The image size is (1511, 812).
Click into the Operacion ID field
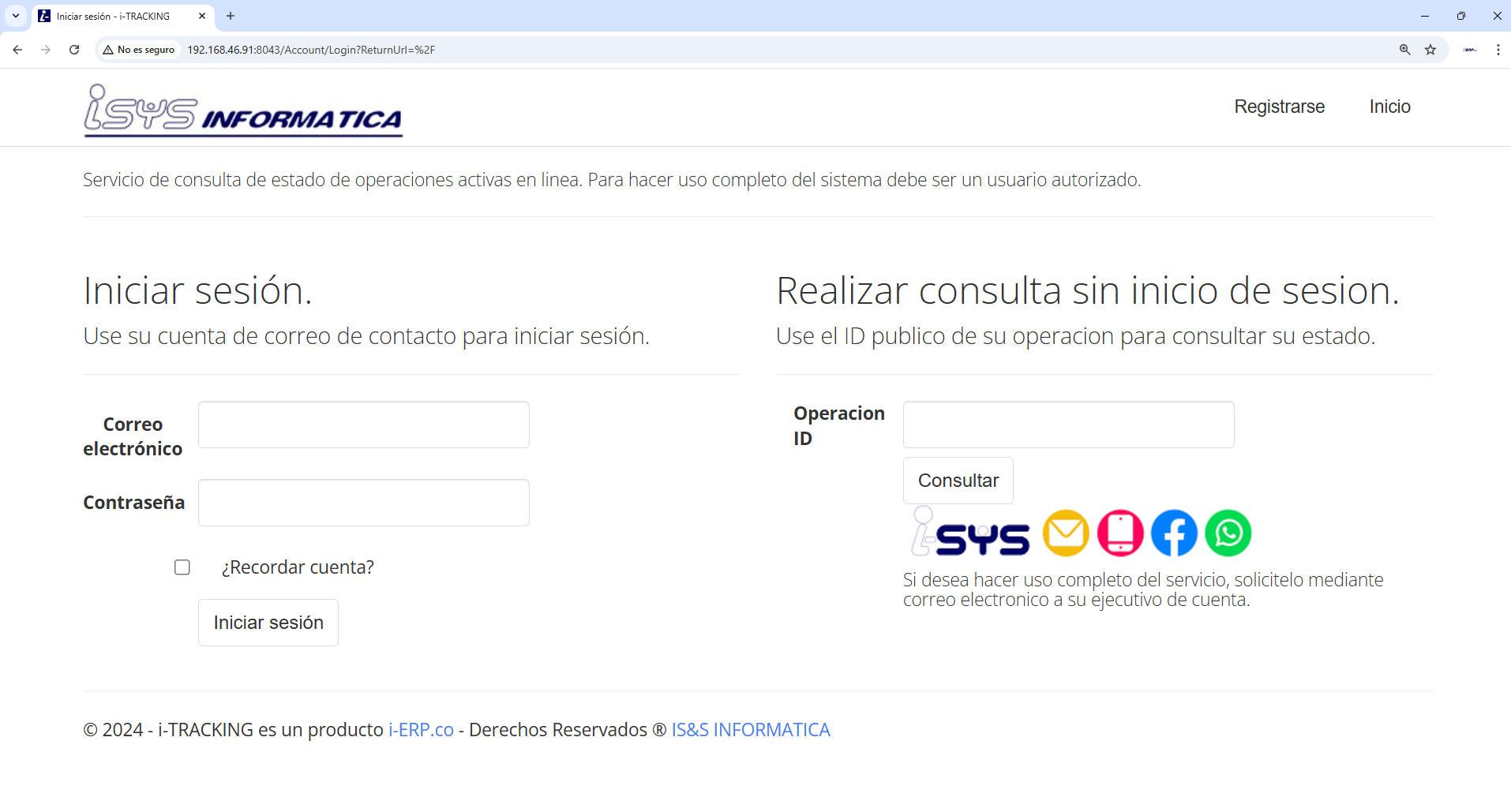pyautogui.click(x=1068, y=425)
